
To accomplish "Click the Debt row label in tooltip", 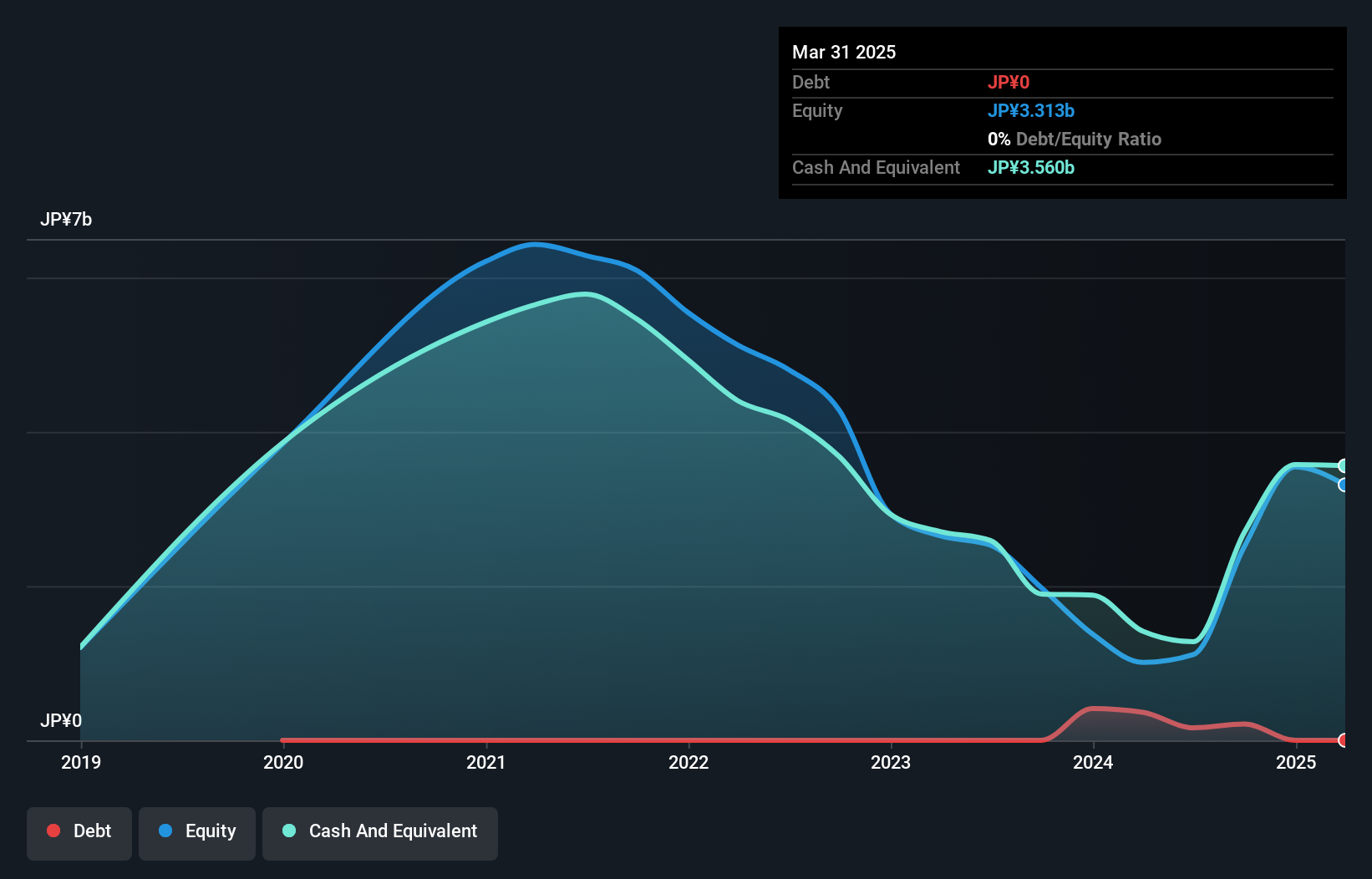I will 810,83.
